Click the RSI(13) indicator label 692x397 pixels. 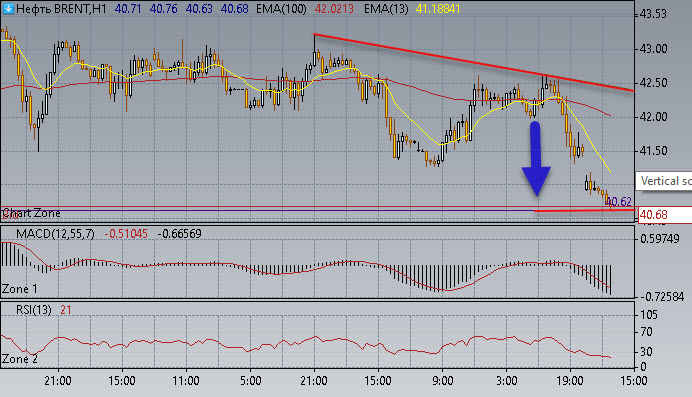34,310
